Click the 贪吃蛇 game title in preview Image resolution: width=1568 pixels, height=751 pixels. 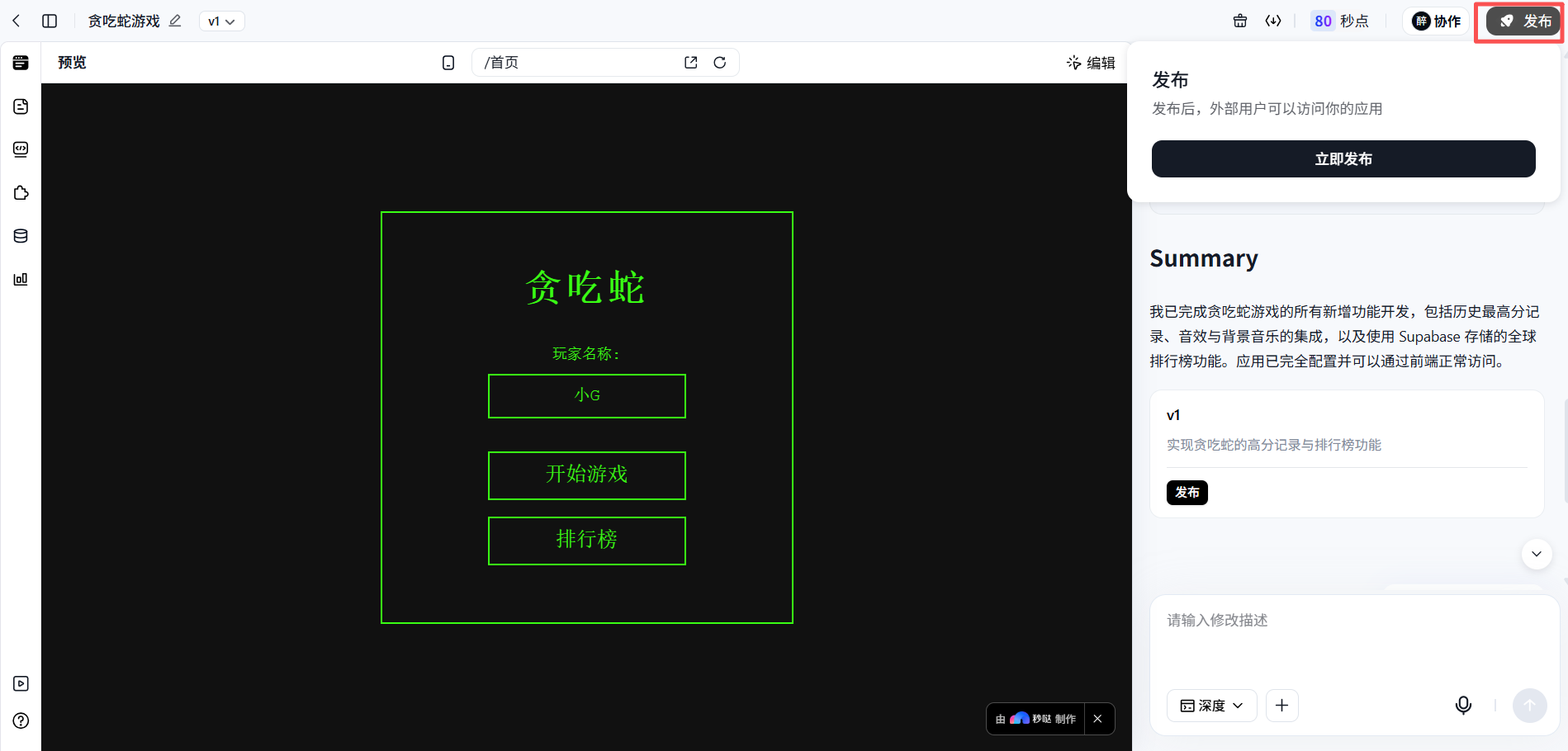pos(585,287)
